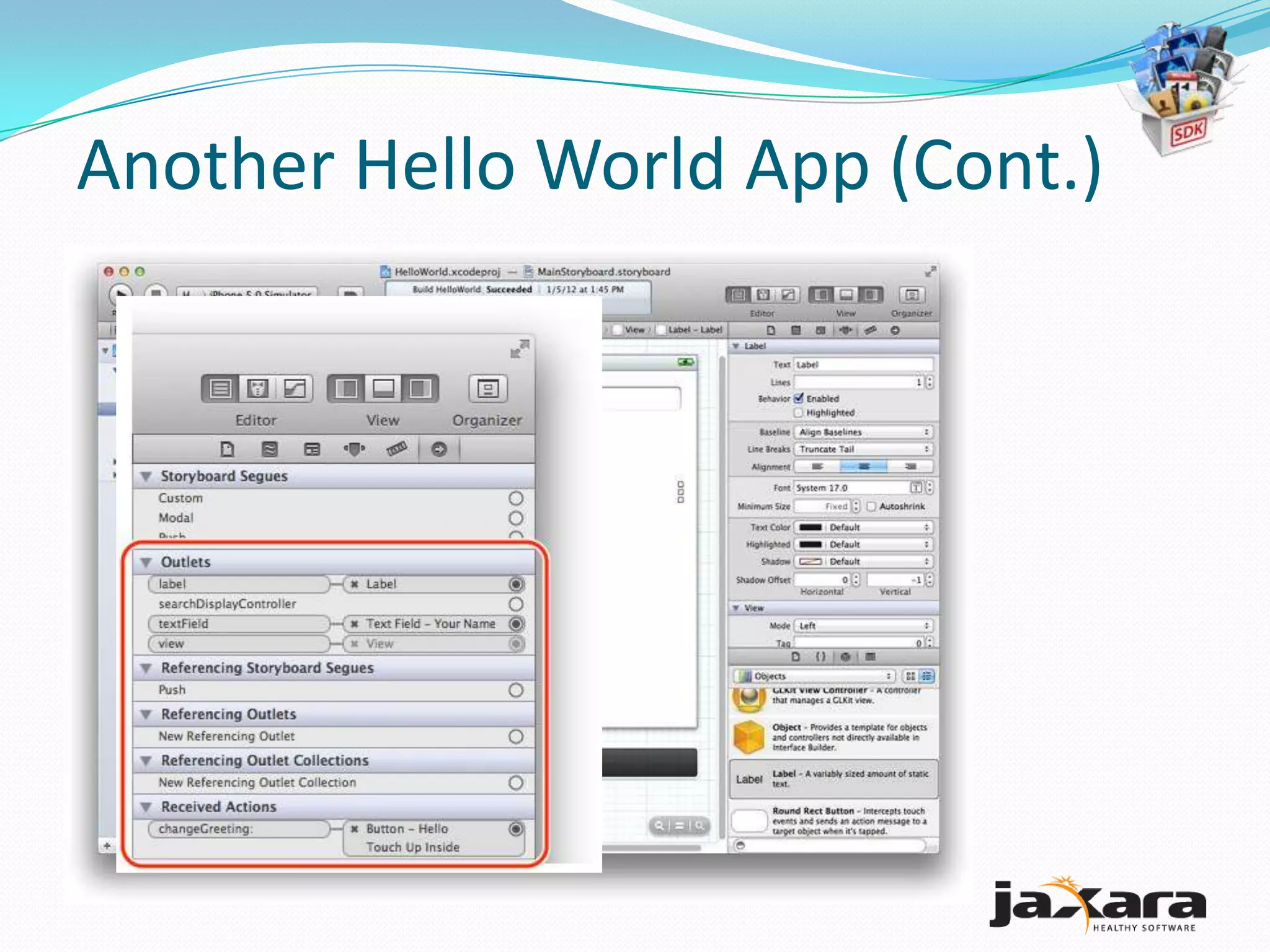Viewport: 1270px width, 952px height.
Task: Switch the library to icon grid view
Action: tap(910, 676)
